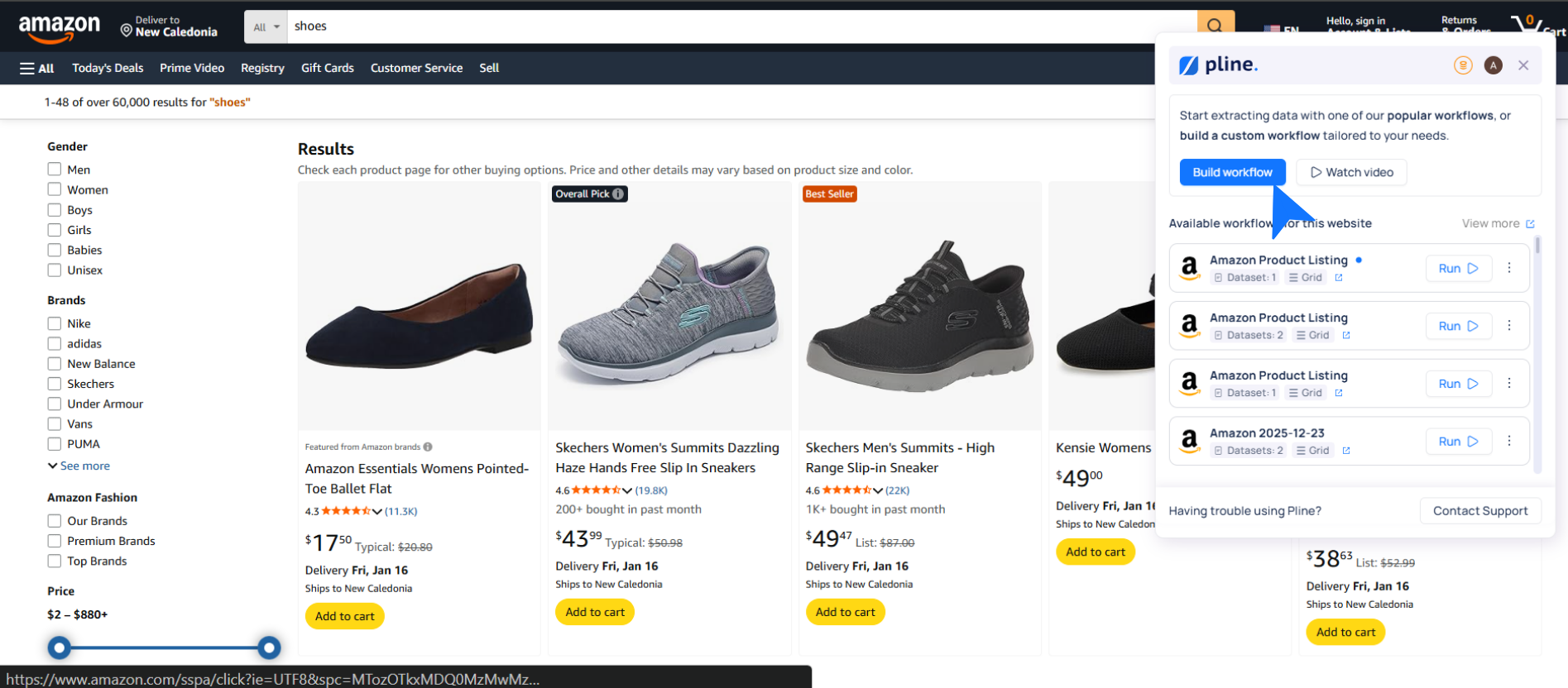Open external link icon in Amazon 2025-12-23 row
This screenshot has height=688, width=1568.
point(1346,451)
